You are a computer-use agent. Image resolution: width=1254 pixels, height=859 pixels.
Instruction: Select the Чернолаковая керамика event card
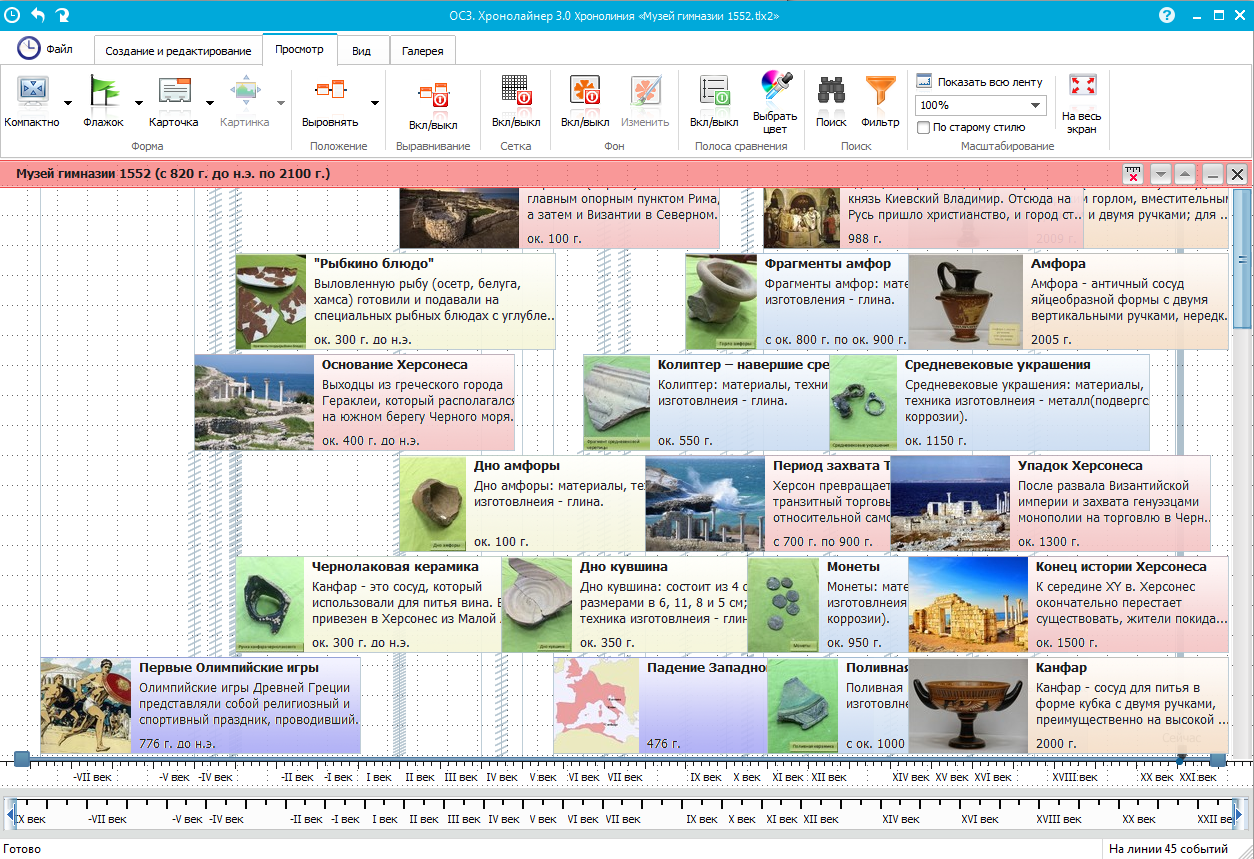click(369, 604)
